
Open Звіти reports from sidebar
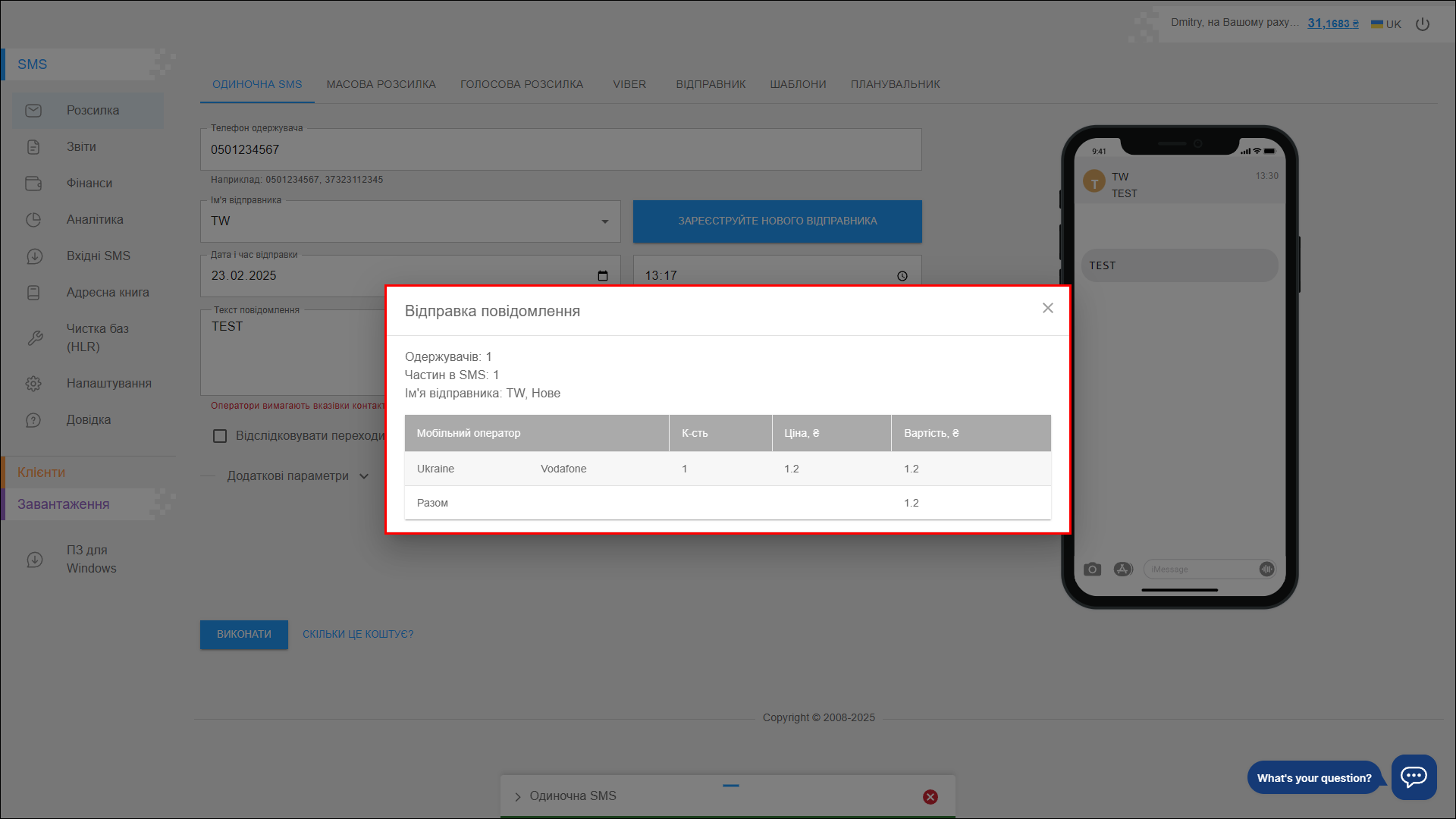[x=81, y=147]
